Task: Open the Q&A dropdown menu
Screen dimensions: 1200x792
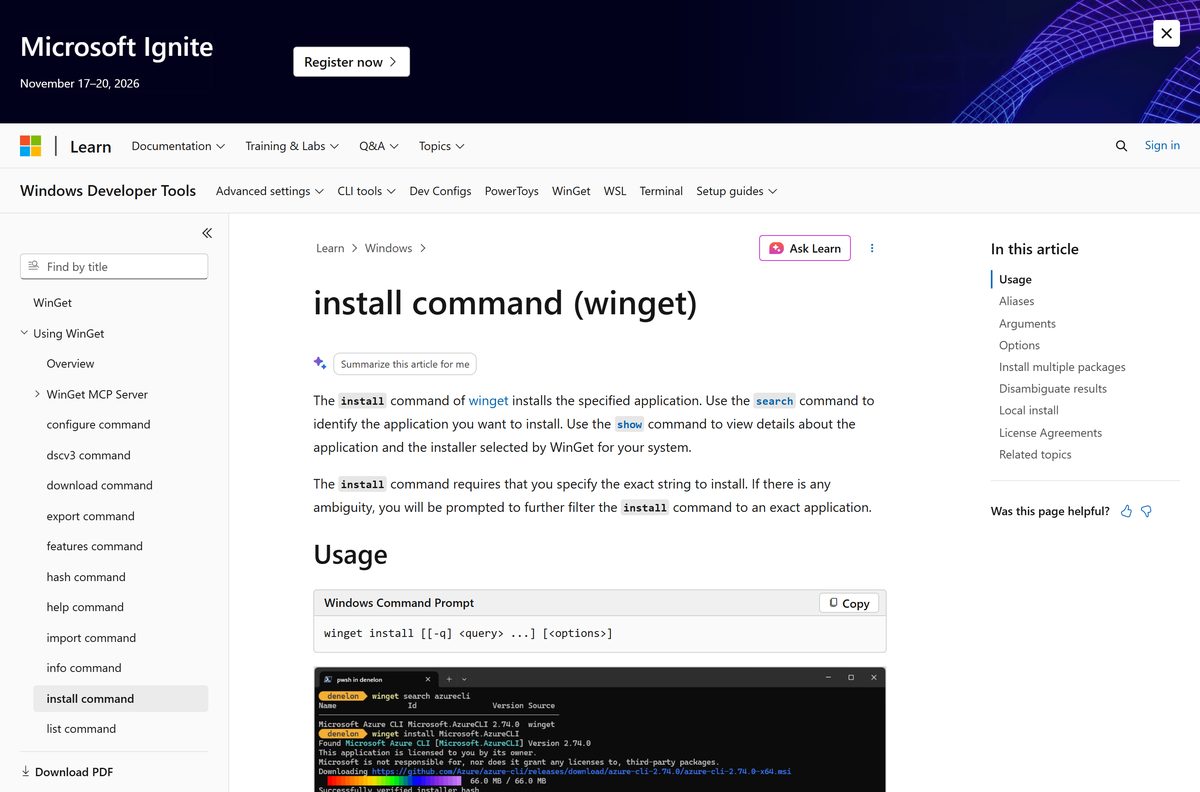Action: [379, 146]
